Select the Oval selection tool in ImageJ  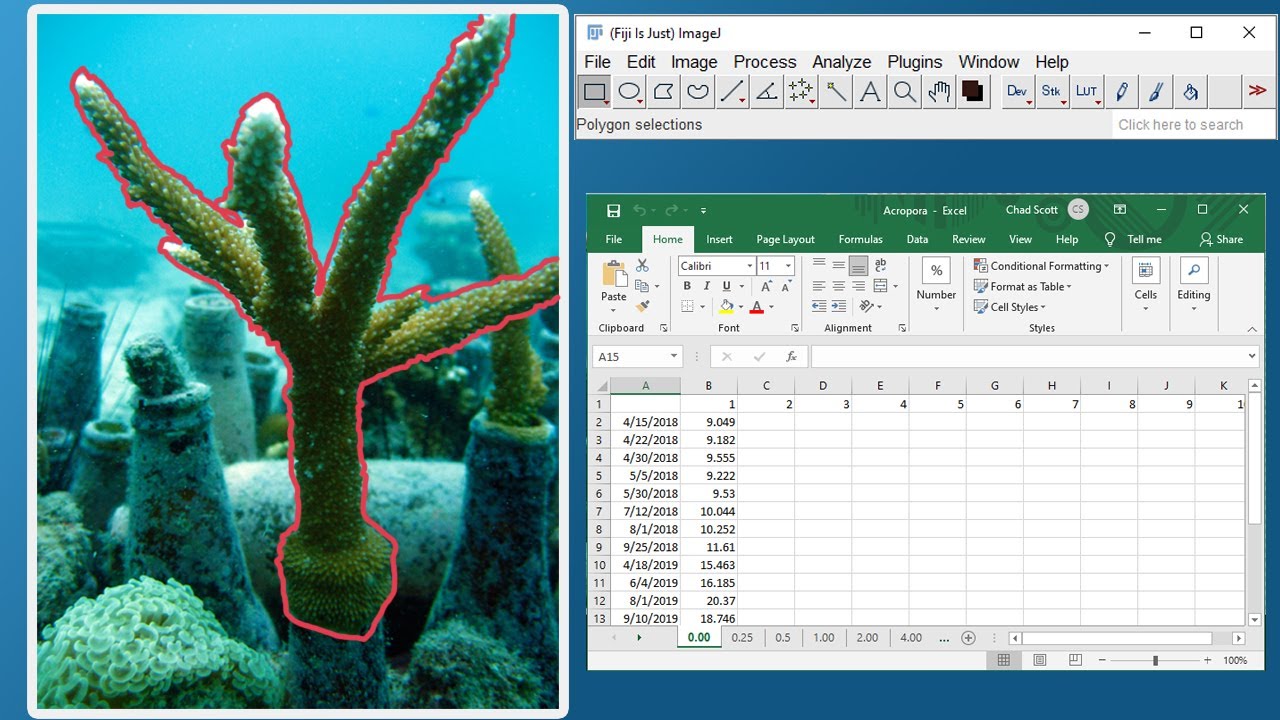[x=629, y=92]
